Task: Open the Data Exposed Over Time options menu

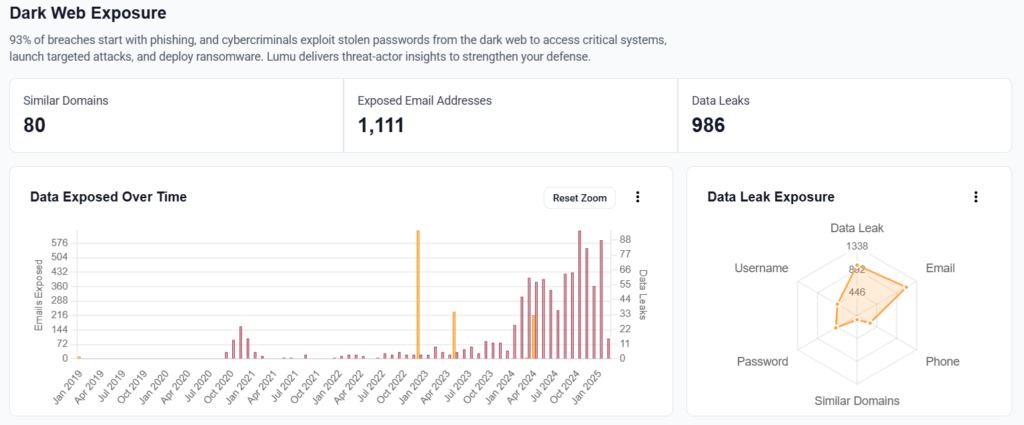Action: (x=637, y=198)
